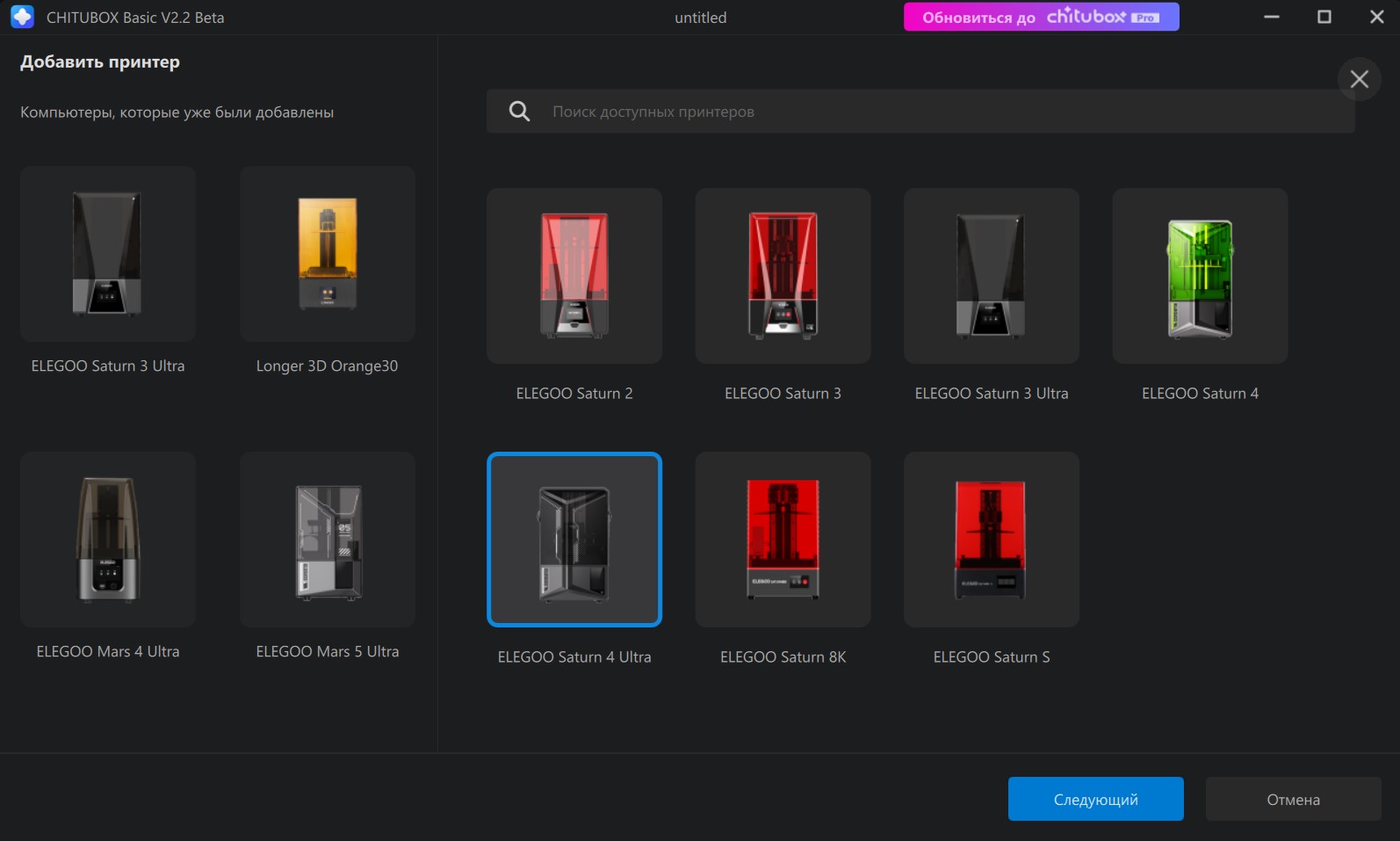The width and height of the screenshot is (1400, 841).
Task: Maximize the CHITUBOX window
Action: (1324, 17)
